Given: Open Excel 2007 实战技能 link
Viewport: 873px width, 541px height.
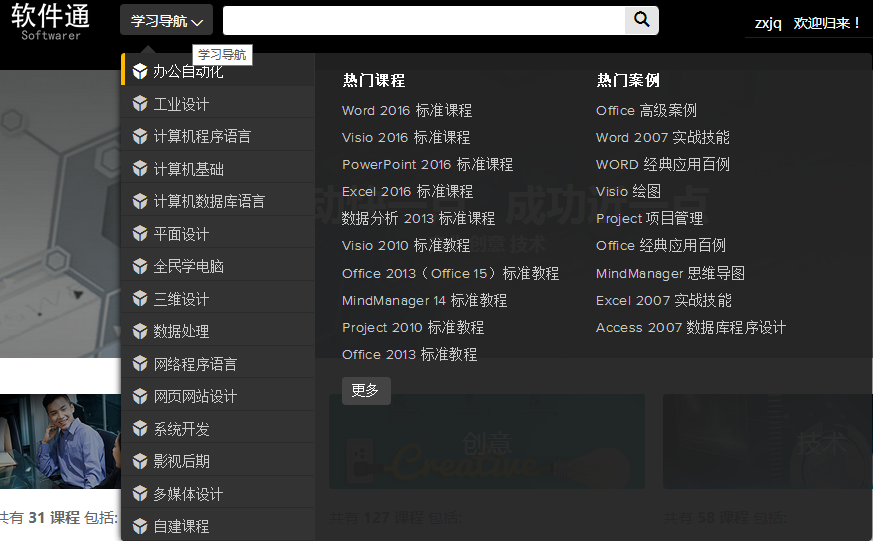Looking at the screenshot, I should click(664, 301).
